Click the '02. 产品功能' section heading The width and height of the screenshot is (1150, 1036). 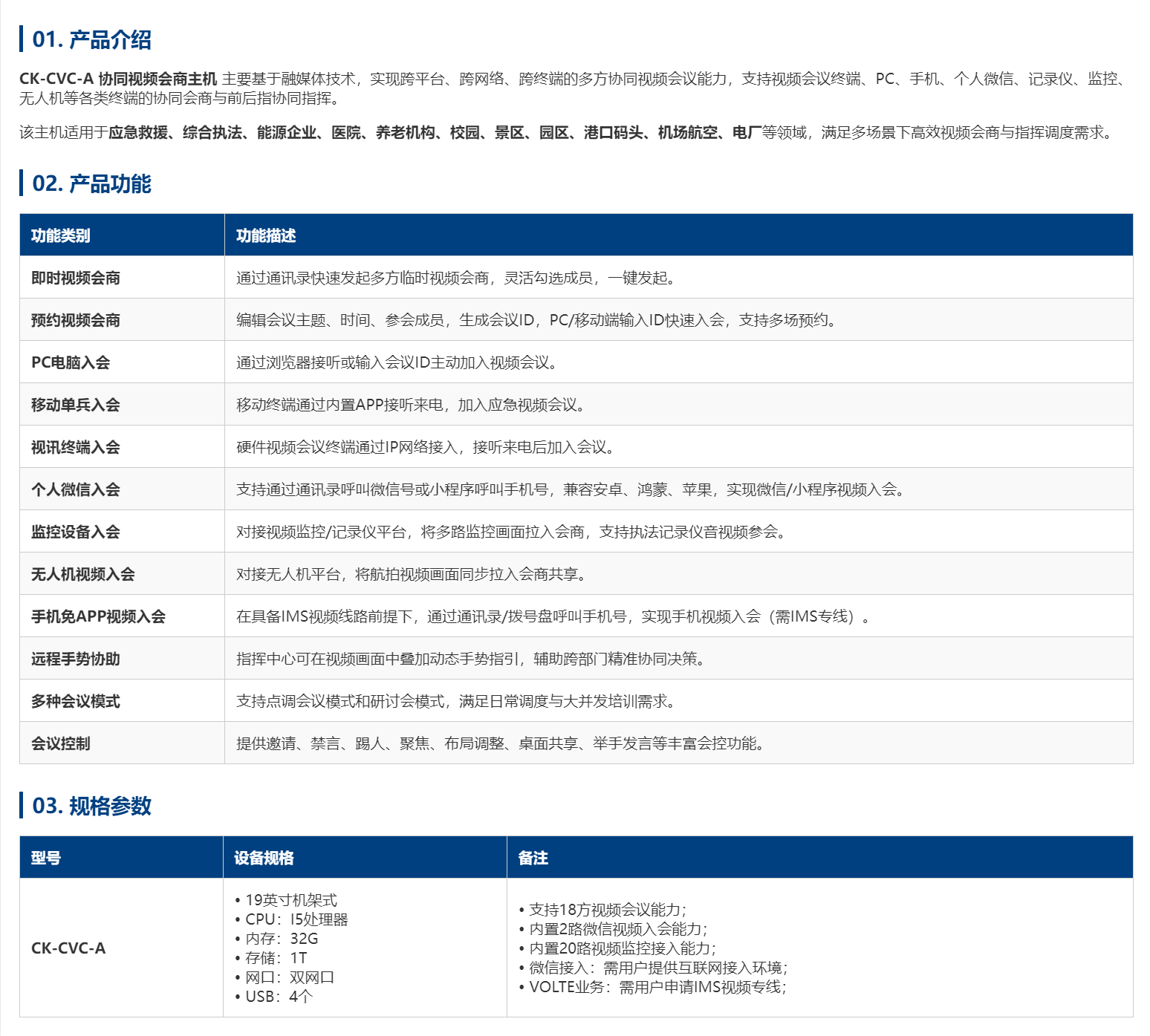91,183
